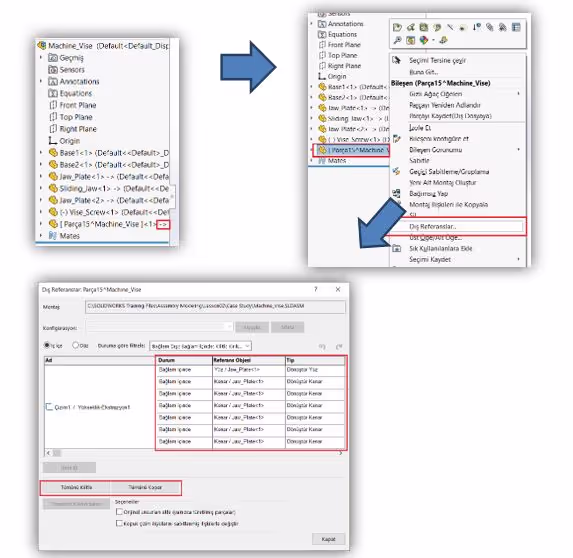This screenshot has width=573, height=558.
Task: Click the Zoom to Selection magnifier icon
Action: tap(397, 40)
